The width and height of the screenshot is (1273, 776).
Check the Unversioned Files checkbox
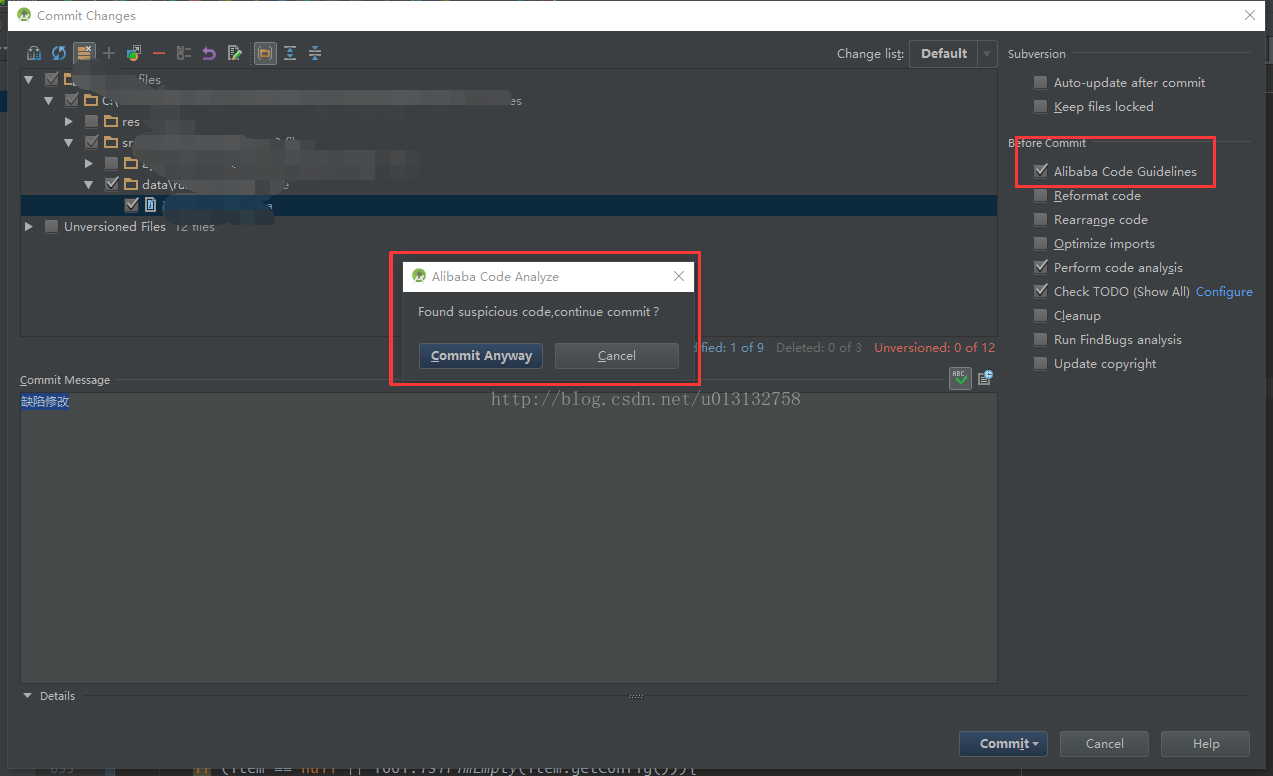51,226
